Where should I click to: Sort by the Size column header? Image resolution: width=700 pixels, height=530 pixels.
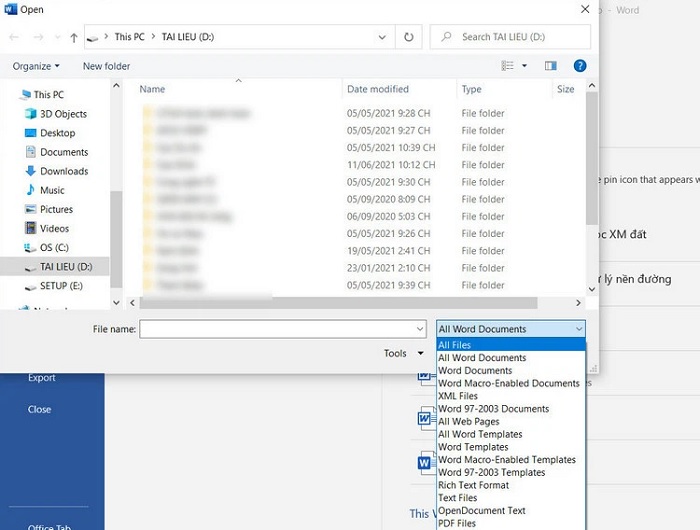pyautogui.click(x=565, y=89)
